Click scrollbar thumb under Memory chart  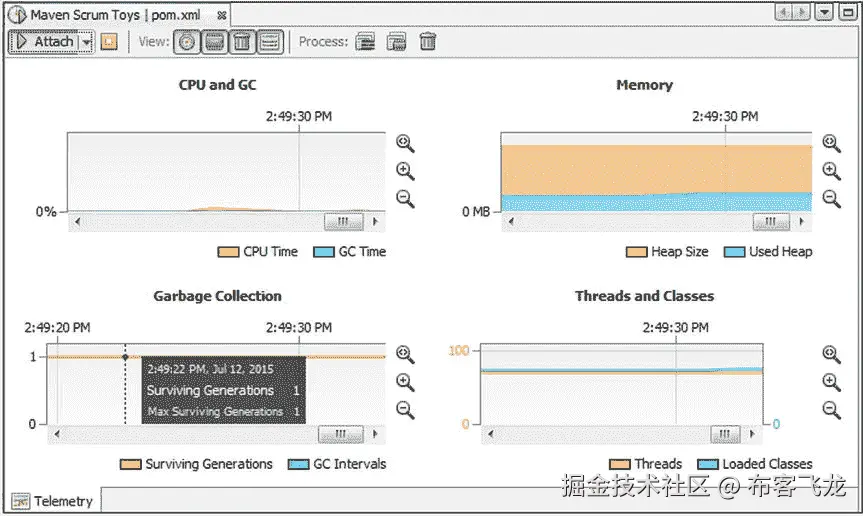click(771, 222)
